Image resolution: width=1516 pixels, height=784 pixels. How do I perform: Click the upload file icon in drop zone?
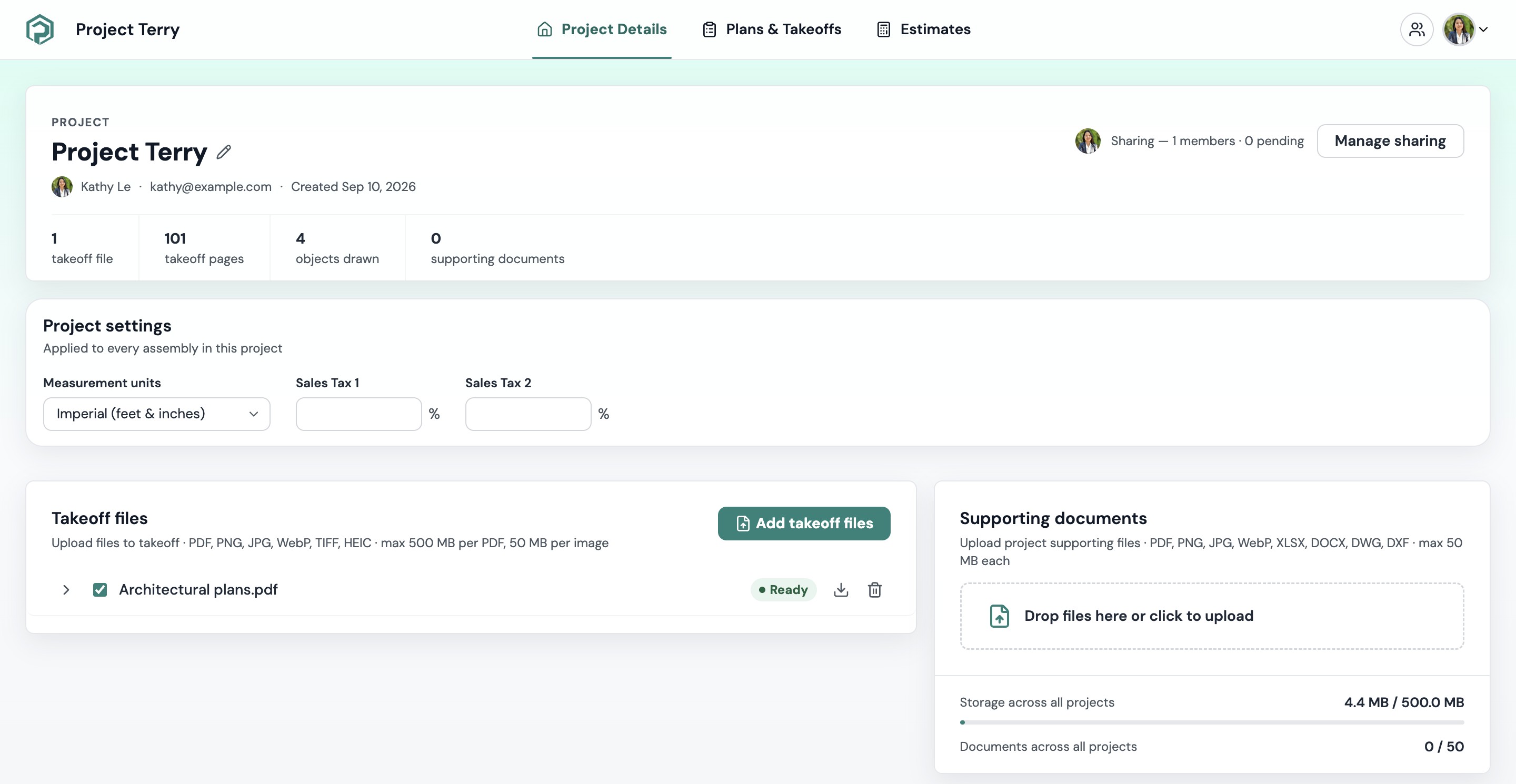999,616
